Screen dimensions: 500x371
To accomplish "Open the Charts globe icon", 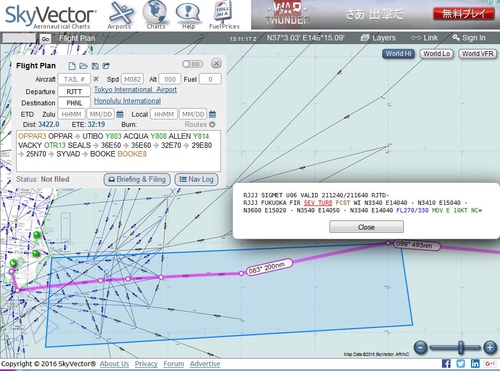I will 155,15.
